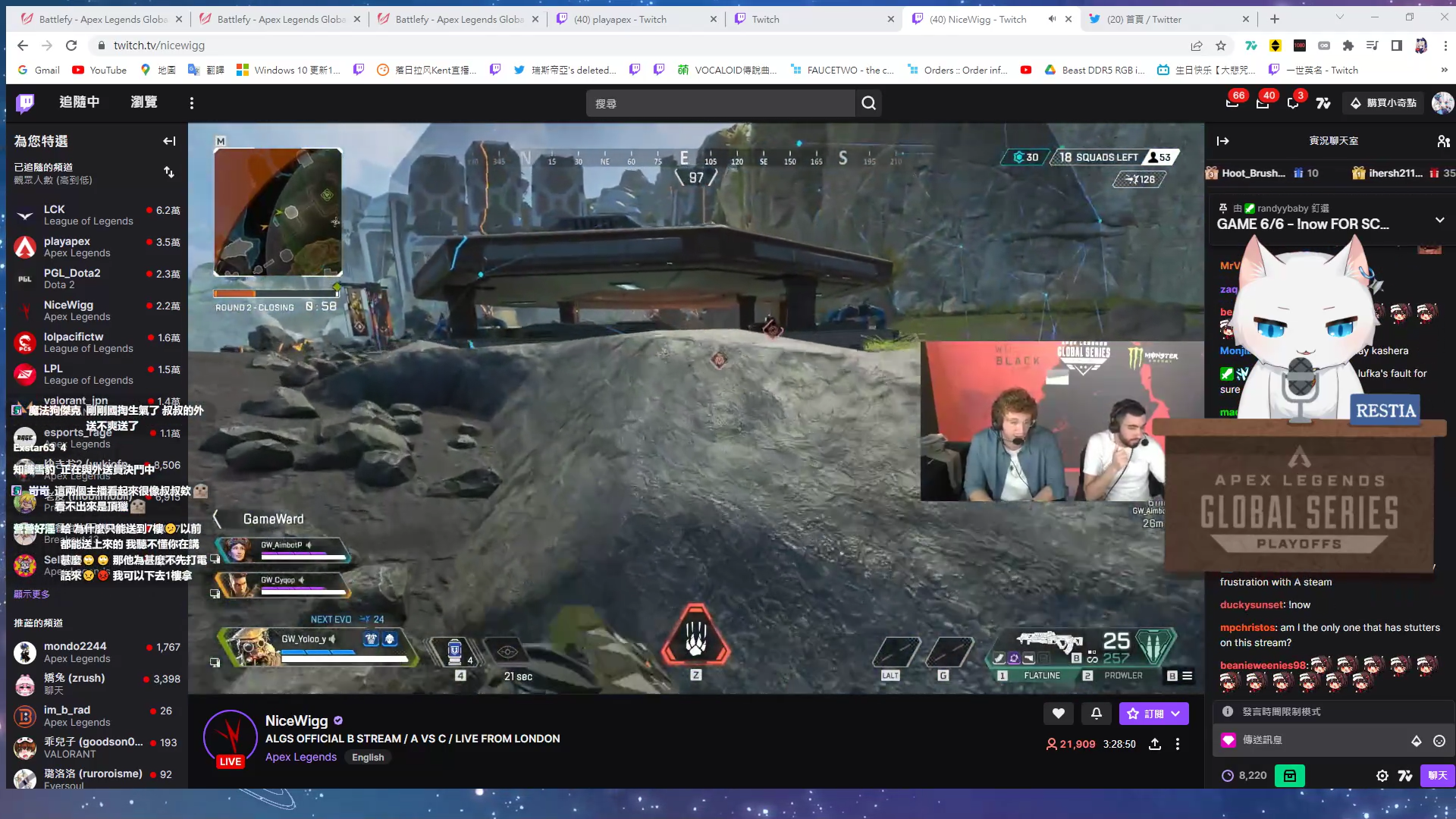1456x819 pixels.
Task: Open tab search dropdown arrow
Action: pyautogui.click(x=1340, y=17)
